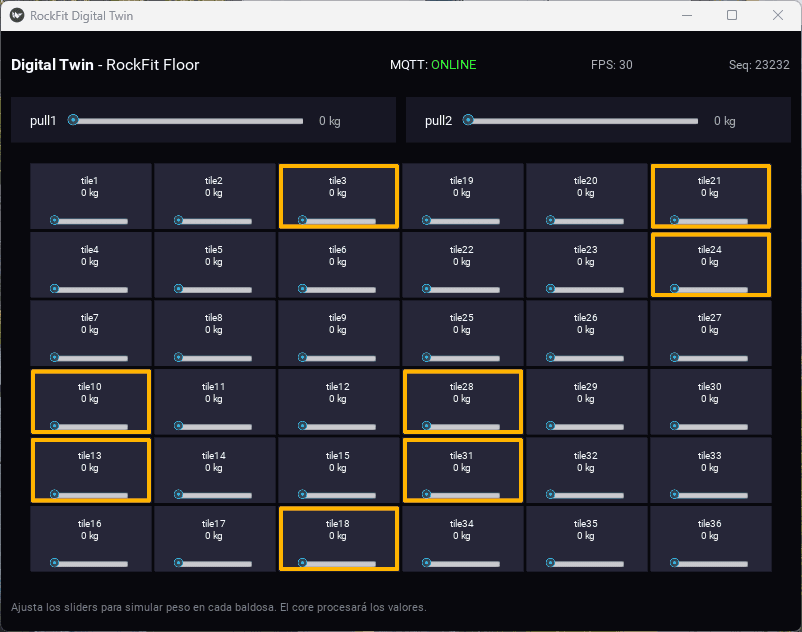Click the tile12 weight slider
Viewport: 802px width, 632px height.
pyautogui.click(x=337, y=426)
